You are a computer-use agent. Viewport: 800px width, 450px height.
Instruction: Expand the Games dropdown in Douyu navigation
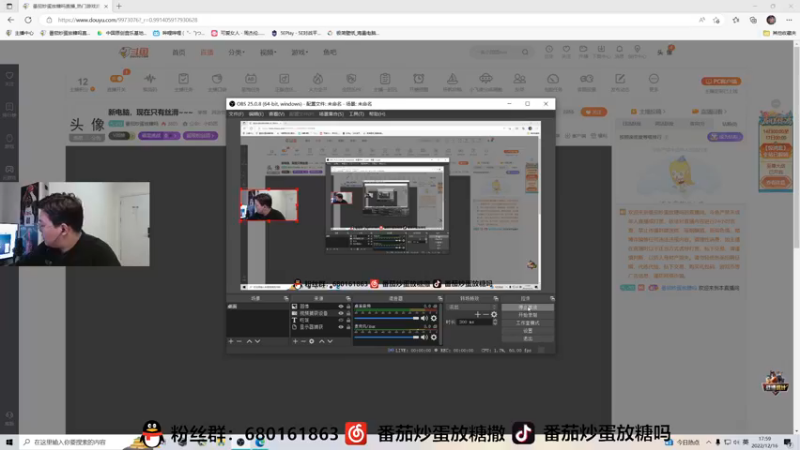(299, 52)
